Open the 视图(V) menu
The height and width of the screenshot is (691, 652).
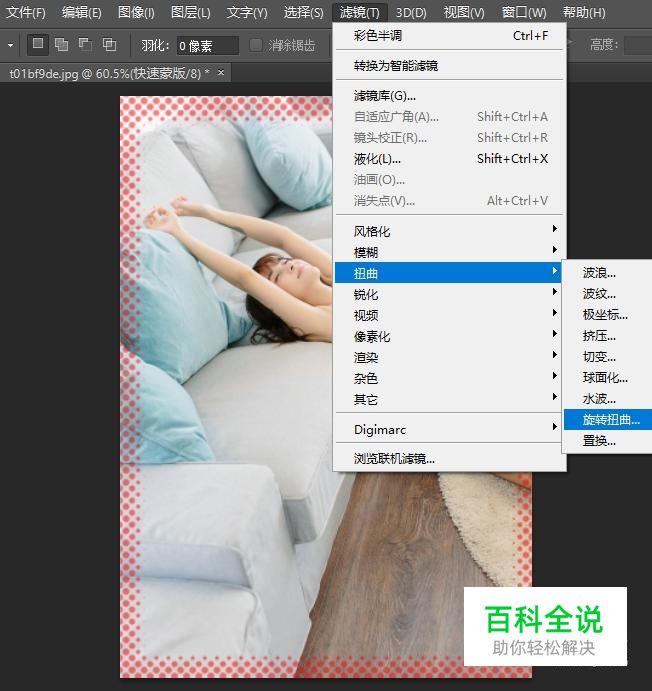pyautogui.click(x=464, y=12)
